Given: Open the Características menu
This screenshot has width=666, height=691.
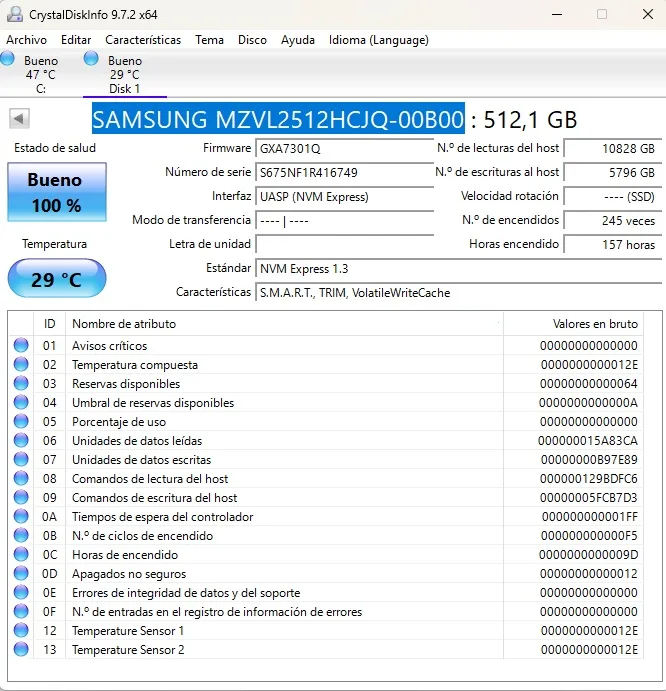Looking at the screenshot, I should [x=143, y=40].
